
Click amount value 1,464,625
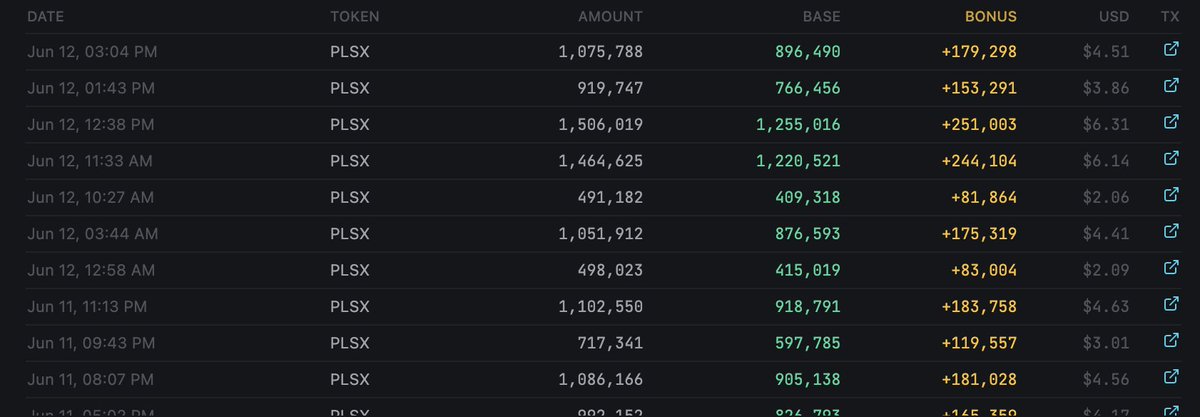click(601, 161)
